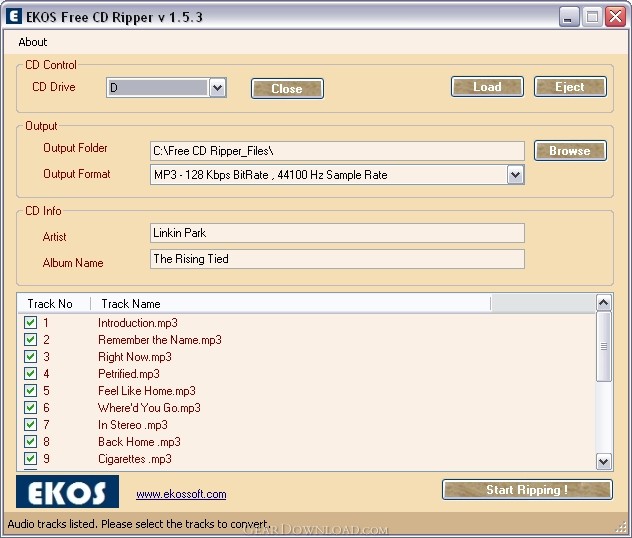Select Petrified.mp3 track
The image size is (632, 538).
129,374
